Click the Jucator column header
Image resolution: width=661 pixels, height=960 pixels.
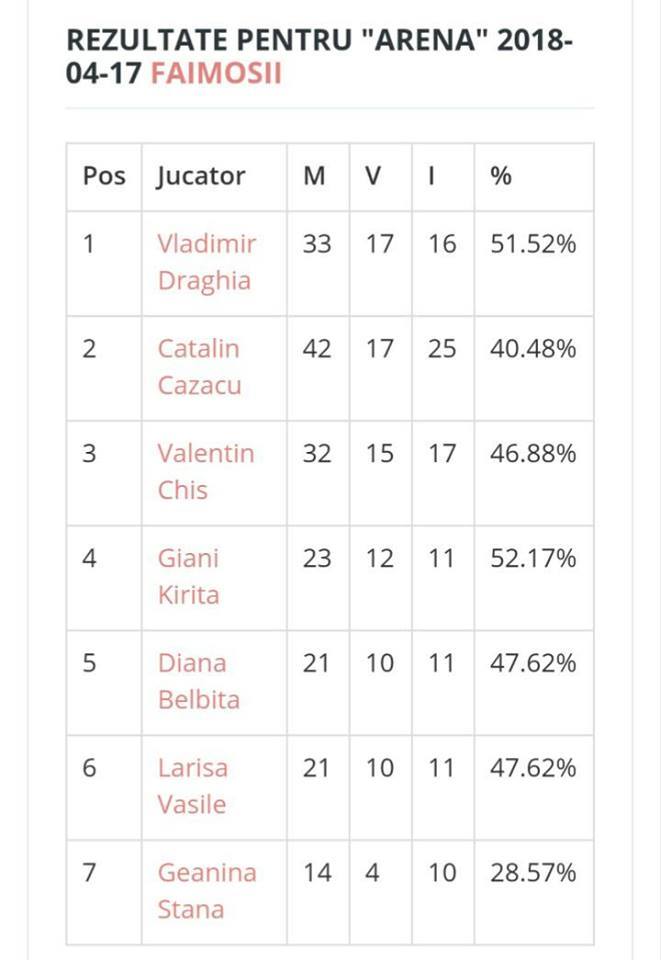pyautogui.click(x=201, y=176)
